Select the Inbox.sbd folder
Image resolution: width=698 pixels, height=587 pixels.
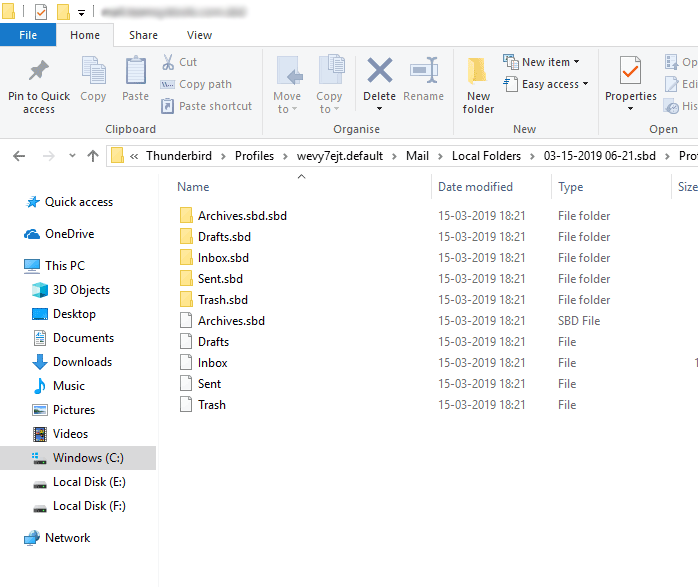[x=223, y=258]
